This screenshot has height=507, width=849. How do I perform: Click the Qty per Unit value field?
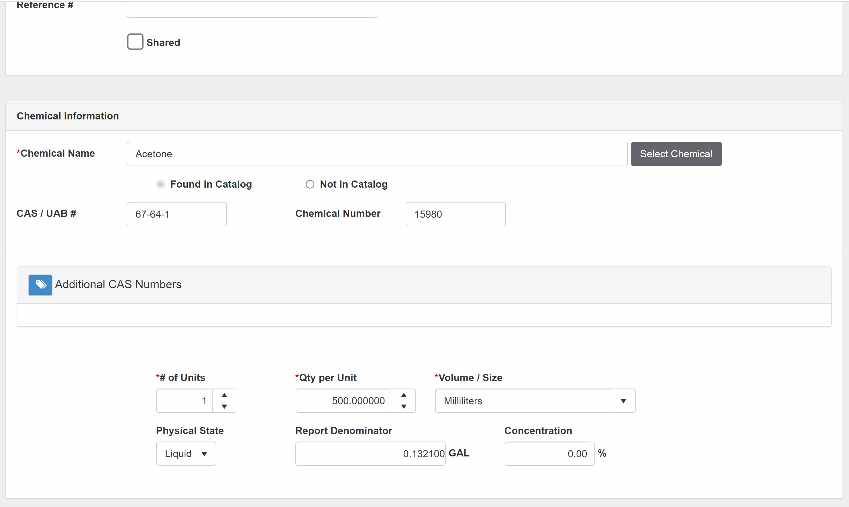344,401
